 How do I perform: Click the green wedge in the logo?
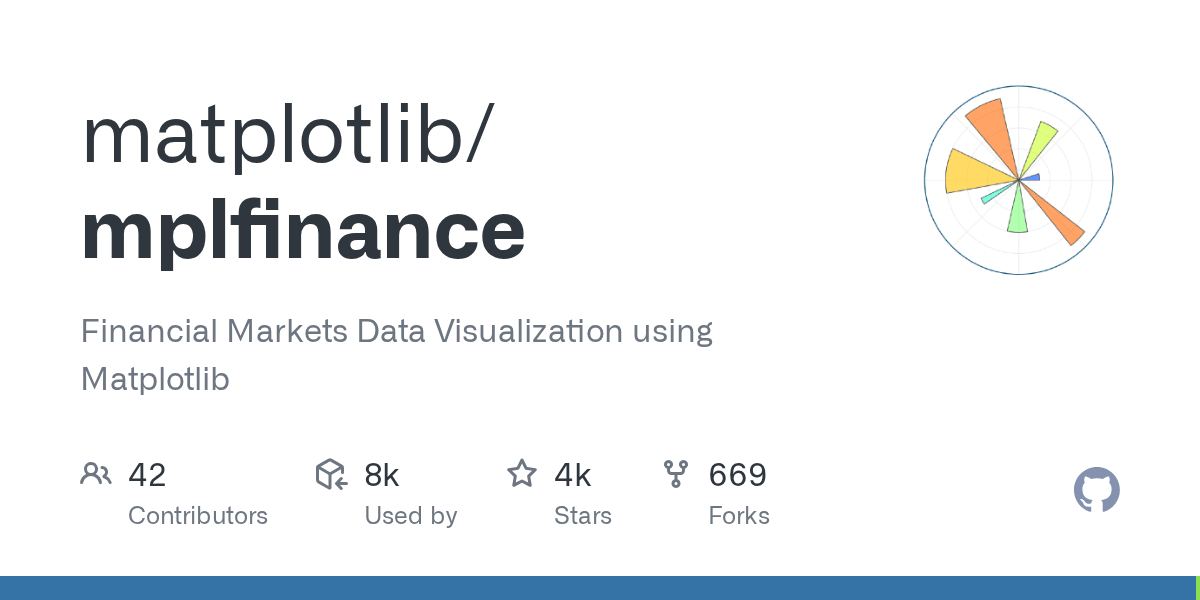pos(1018,208)
